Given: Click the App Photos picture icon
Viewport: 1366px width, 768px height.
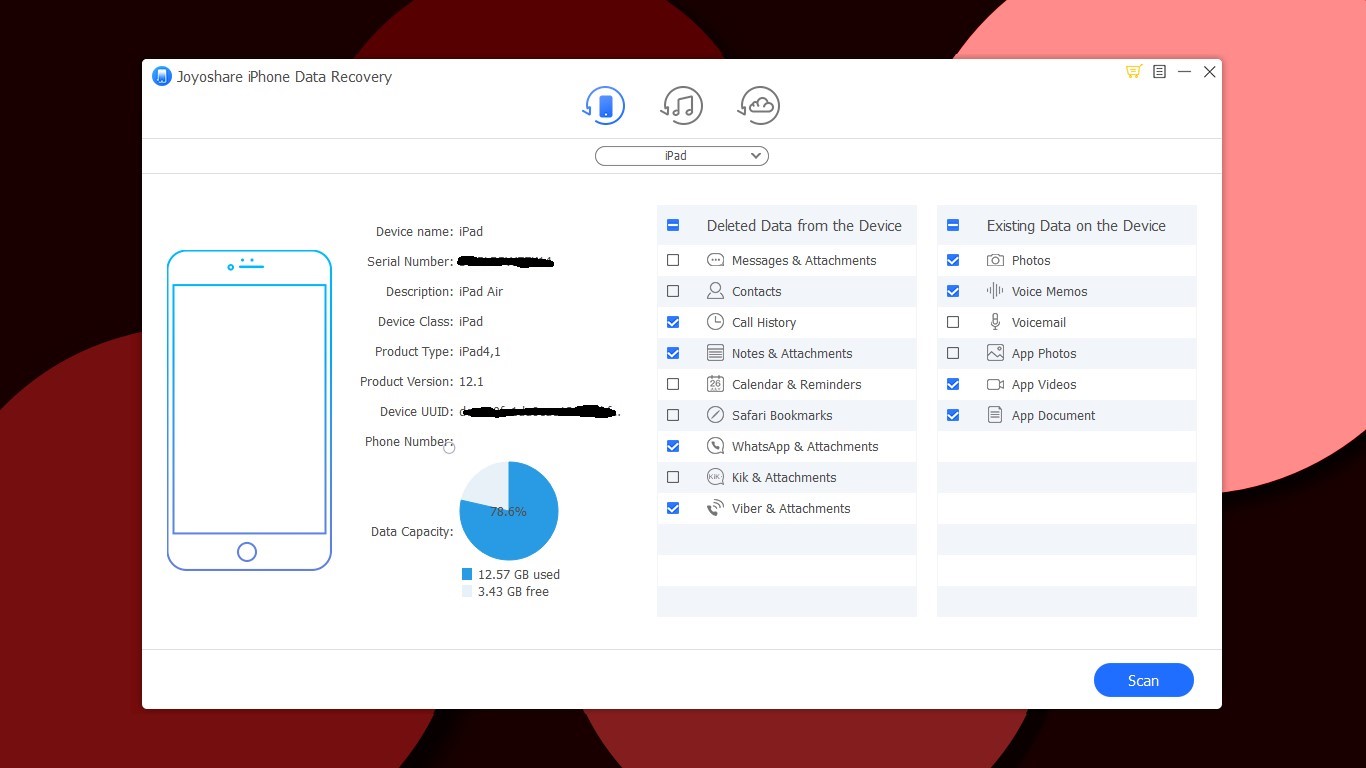Looking at the screenshot, I should [995, 353].
